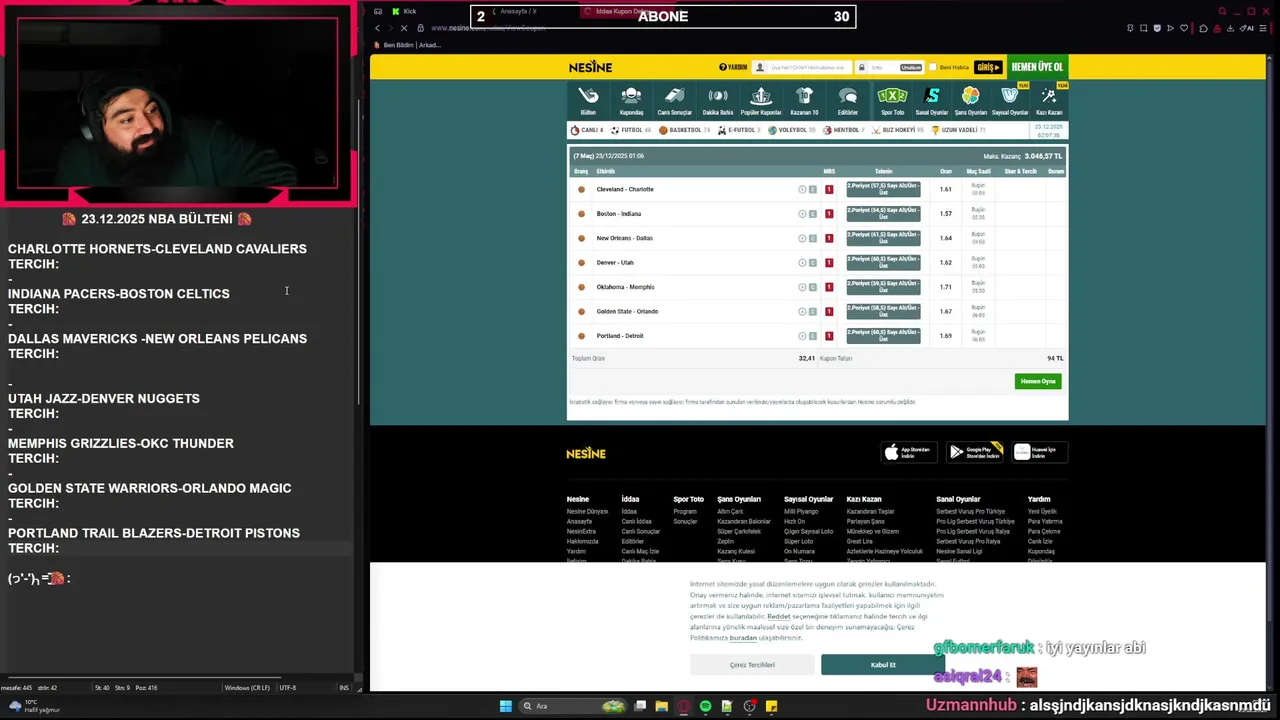Click the Şifre password field

pyautogui.click(x=889, y=67)
